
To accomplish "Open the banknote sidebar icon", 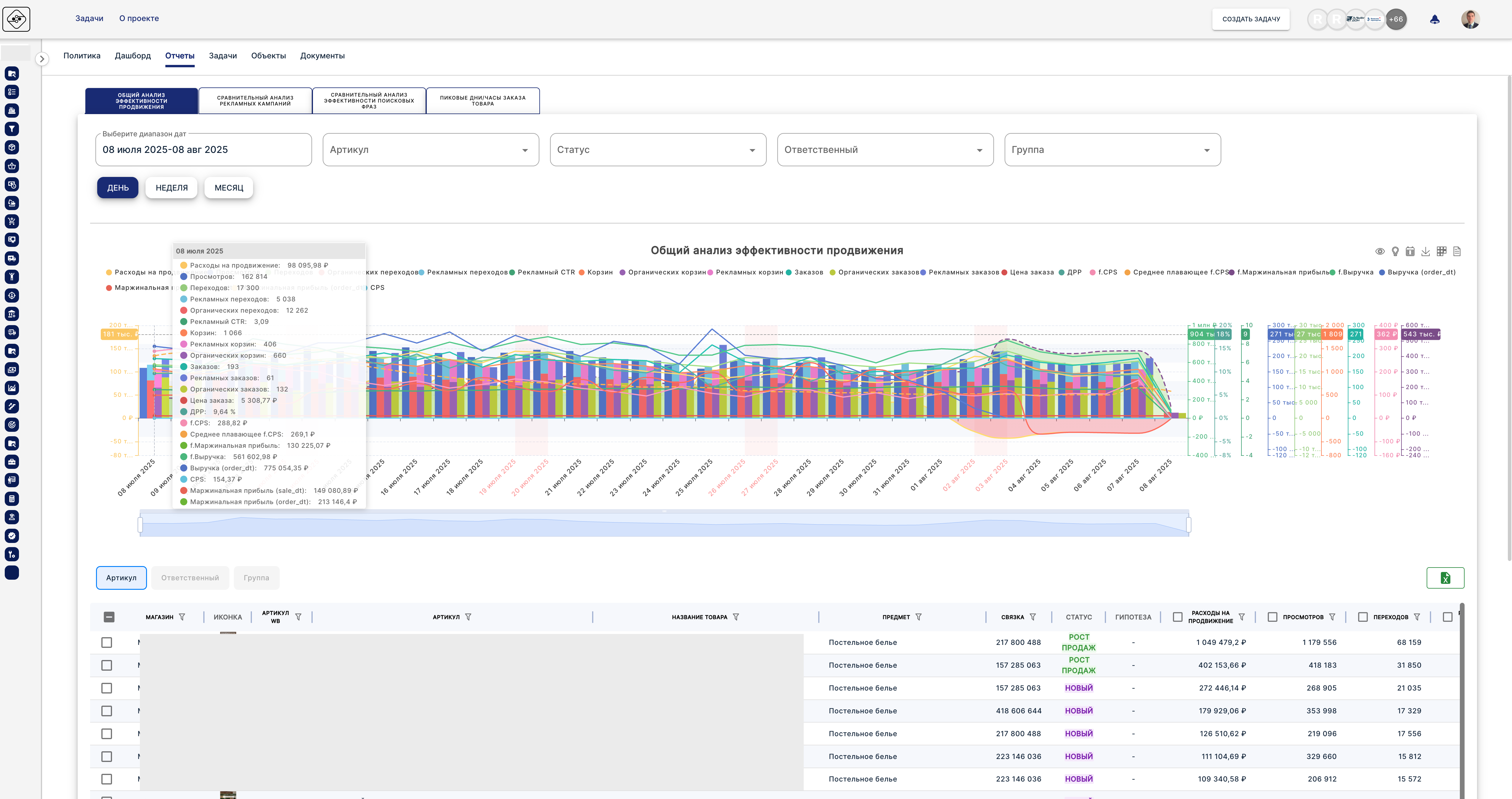I will tap(12, 369).
